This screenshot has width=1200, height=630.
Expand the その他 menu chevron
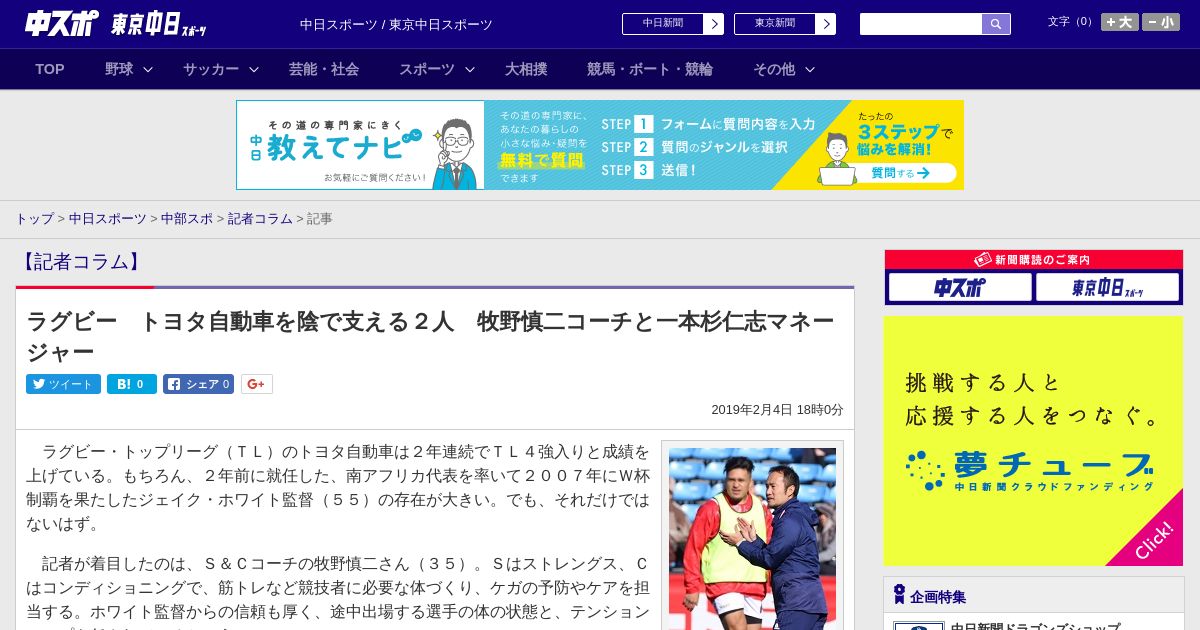click(810, 70)
